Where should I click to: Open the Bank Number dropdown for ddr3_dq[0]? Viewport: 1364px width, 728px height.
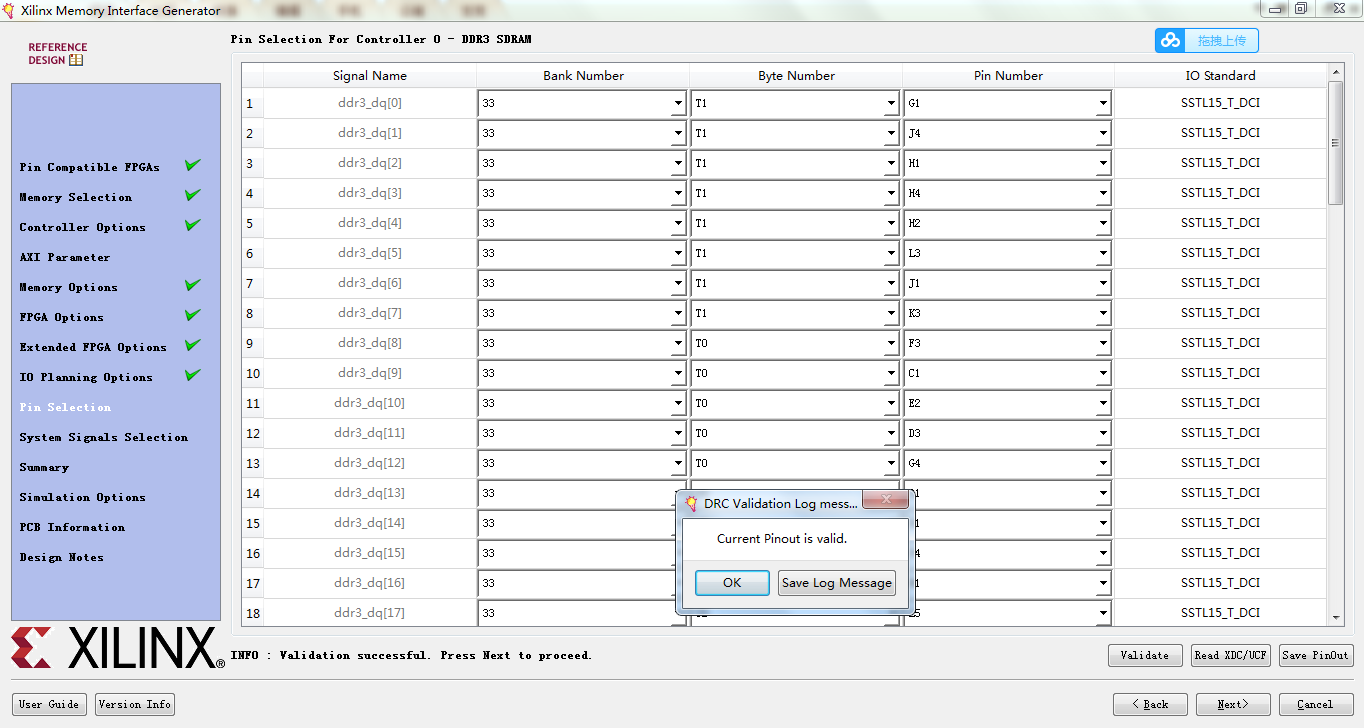[x=678, y=103]
